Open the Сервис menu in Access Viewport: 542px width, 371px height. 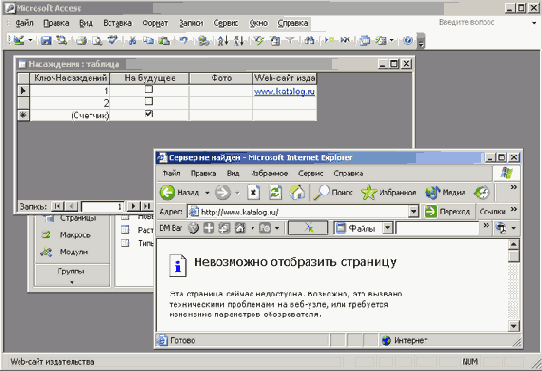click(226, 23)
